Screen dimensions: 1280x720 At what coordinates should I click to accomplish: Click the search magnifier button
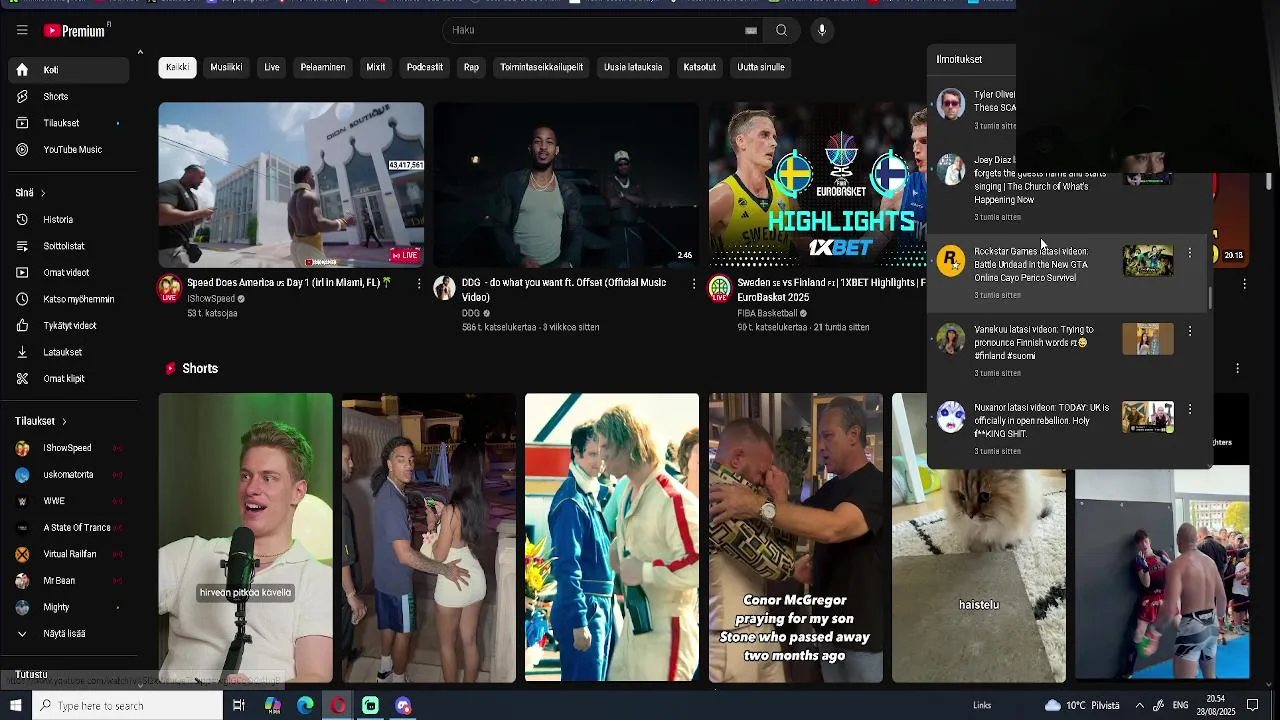click(x=781, y=30)
